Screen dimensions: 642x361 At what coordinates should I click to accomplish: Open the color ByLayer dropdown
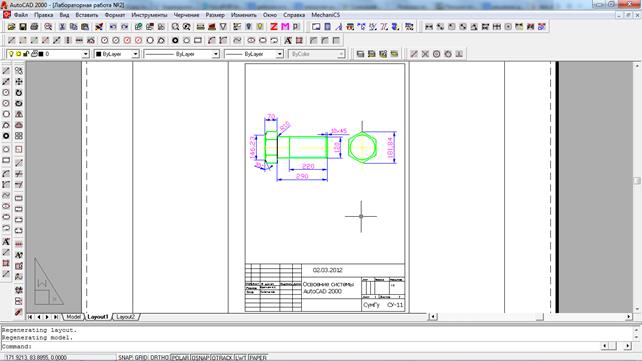point(116,54)
